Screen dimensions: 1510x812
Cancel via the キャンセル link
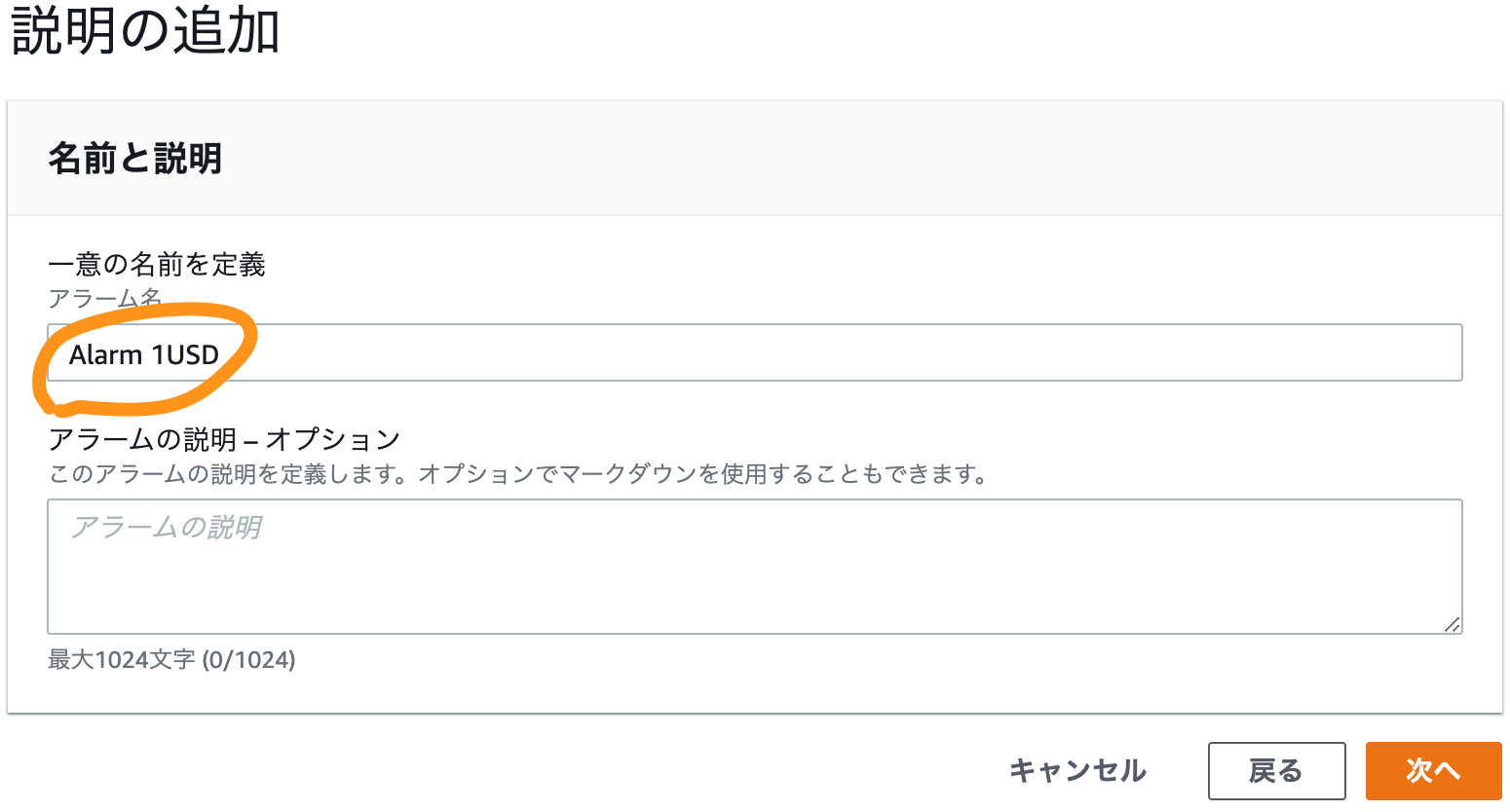(x=1077, y=771)
